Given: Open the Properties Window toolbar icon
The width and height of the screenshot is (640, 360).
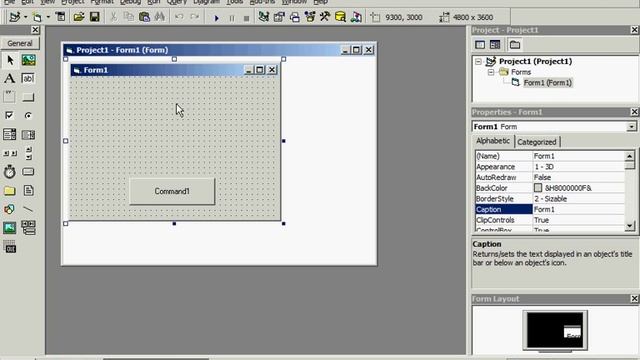Looking at the screenshot, I should (279, 17).
